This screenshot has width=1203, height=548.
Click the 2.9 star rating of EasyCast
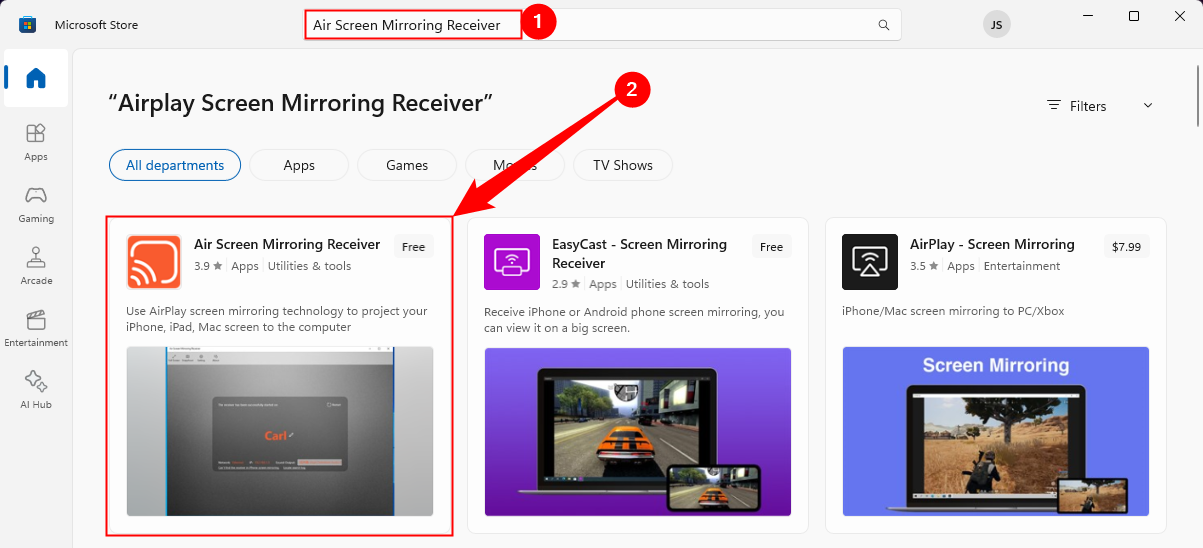tap(566, 284)
